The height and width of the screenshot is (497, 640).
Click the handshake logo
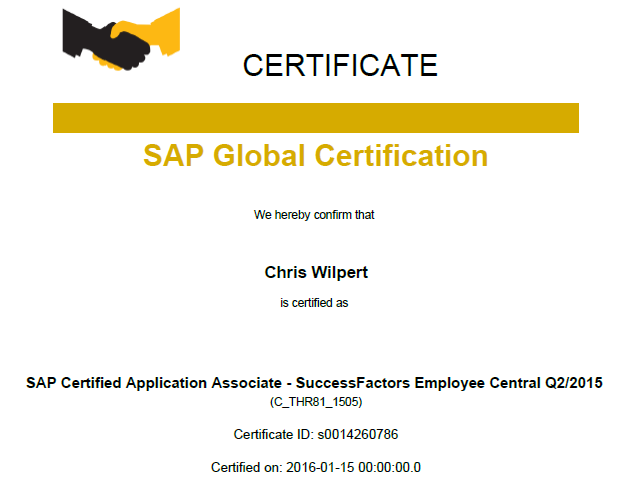point(121,39)
